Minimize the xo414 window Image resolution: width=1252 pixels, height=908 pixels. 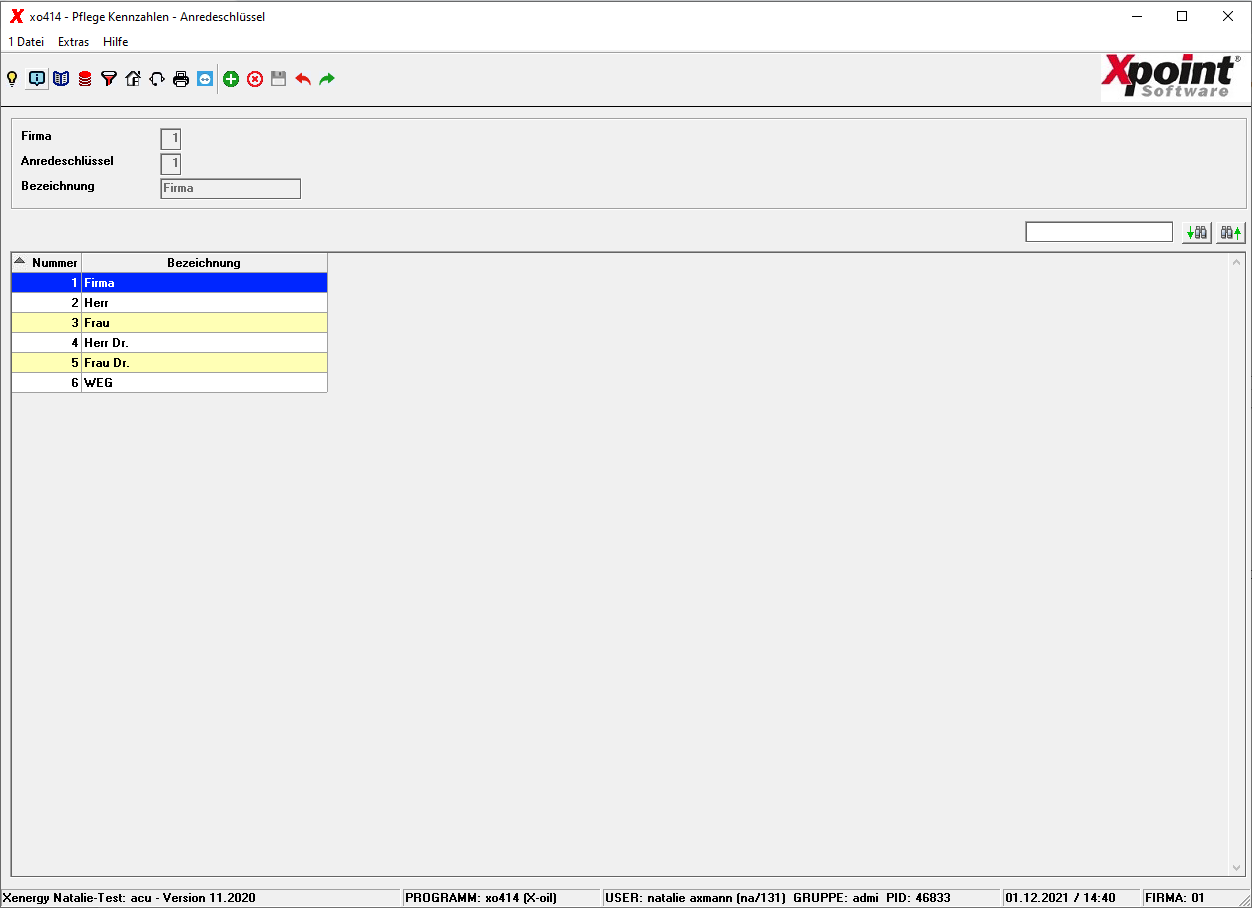(x=1137, y=16)
